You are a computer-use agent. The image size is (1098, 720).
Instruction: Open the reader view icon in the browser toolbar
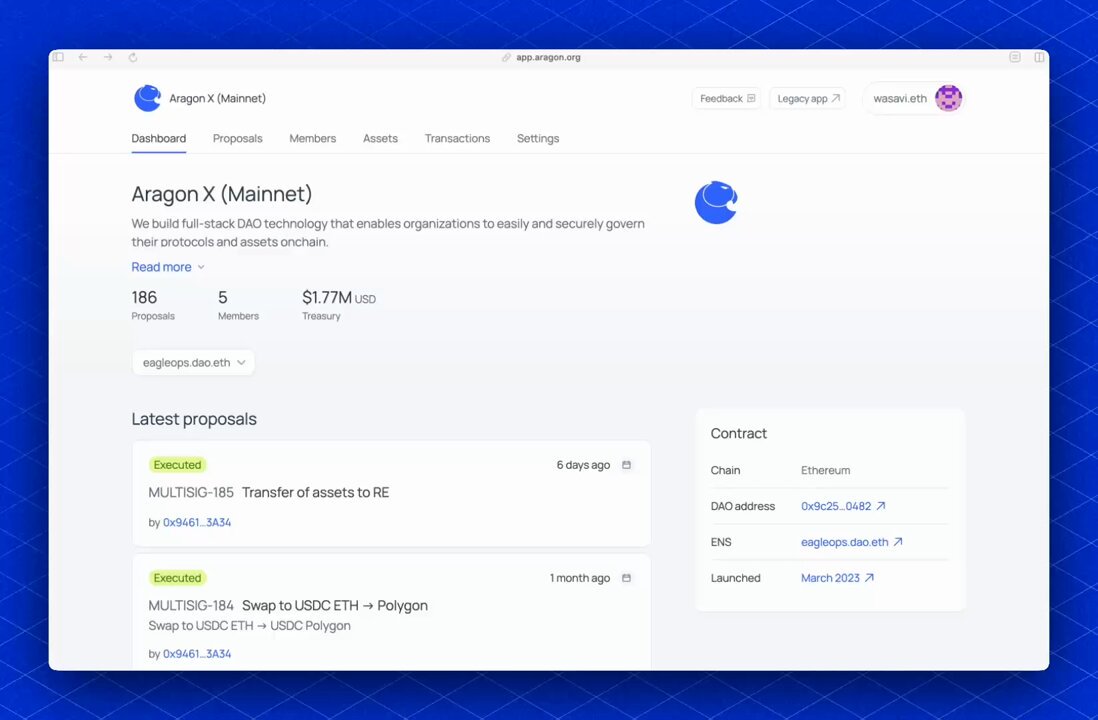pyautogui.click(x=1015, y=57)
